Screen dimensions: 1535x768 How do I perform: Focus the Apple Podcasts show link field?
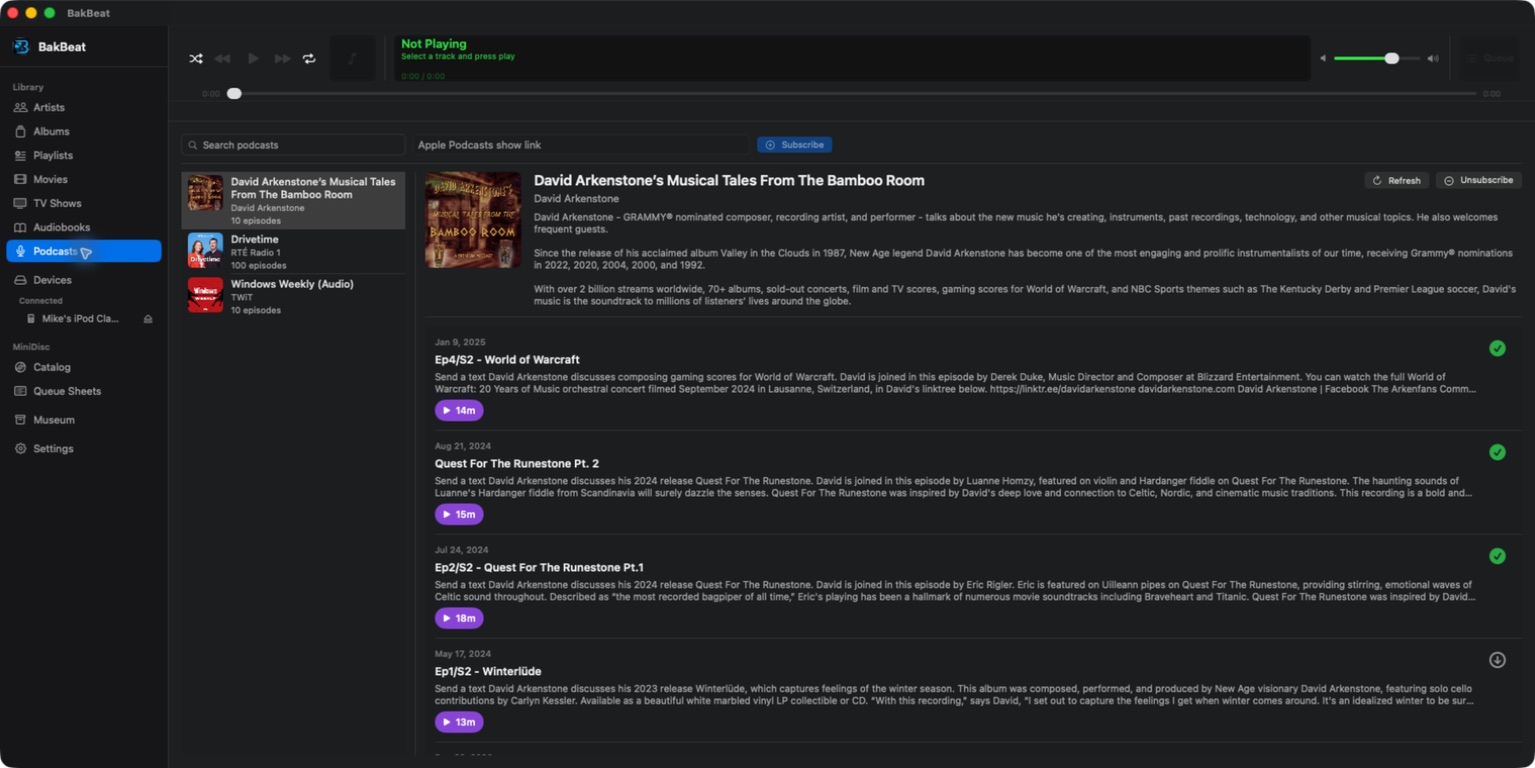[580, 145]
